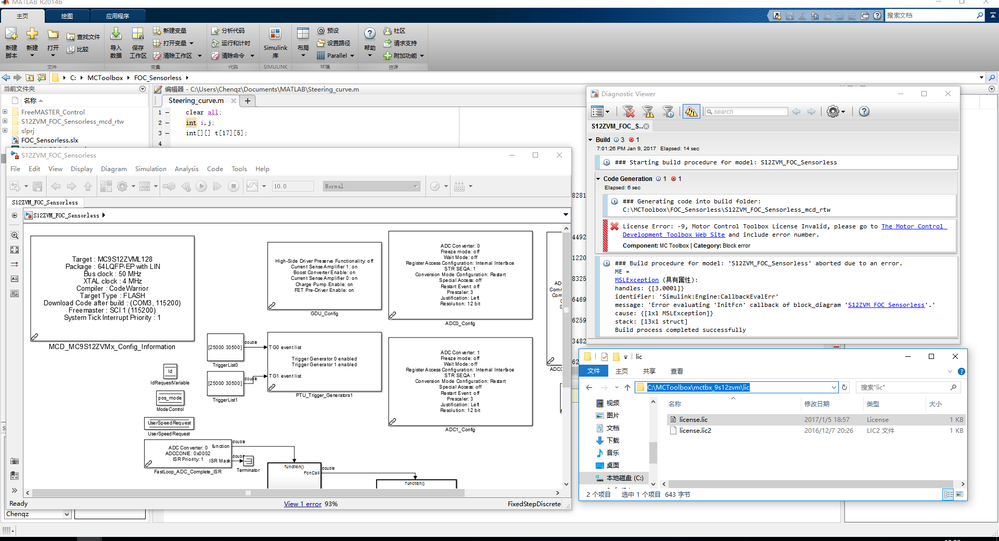Open the Simulink Diagram menu
Viewport: 999px width, 541px height.
[113, 169]
